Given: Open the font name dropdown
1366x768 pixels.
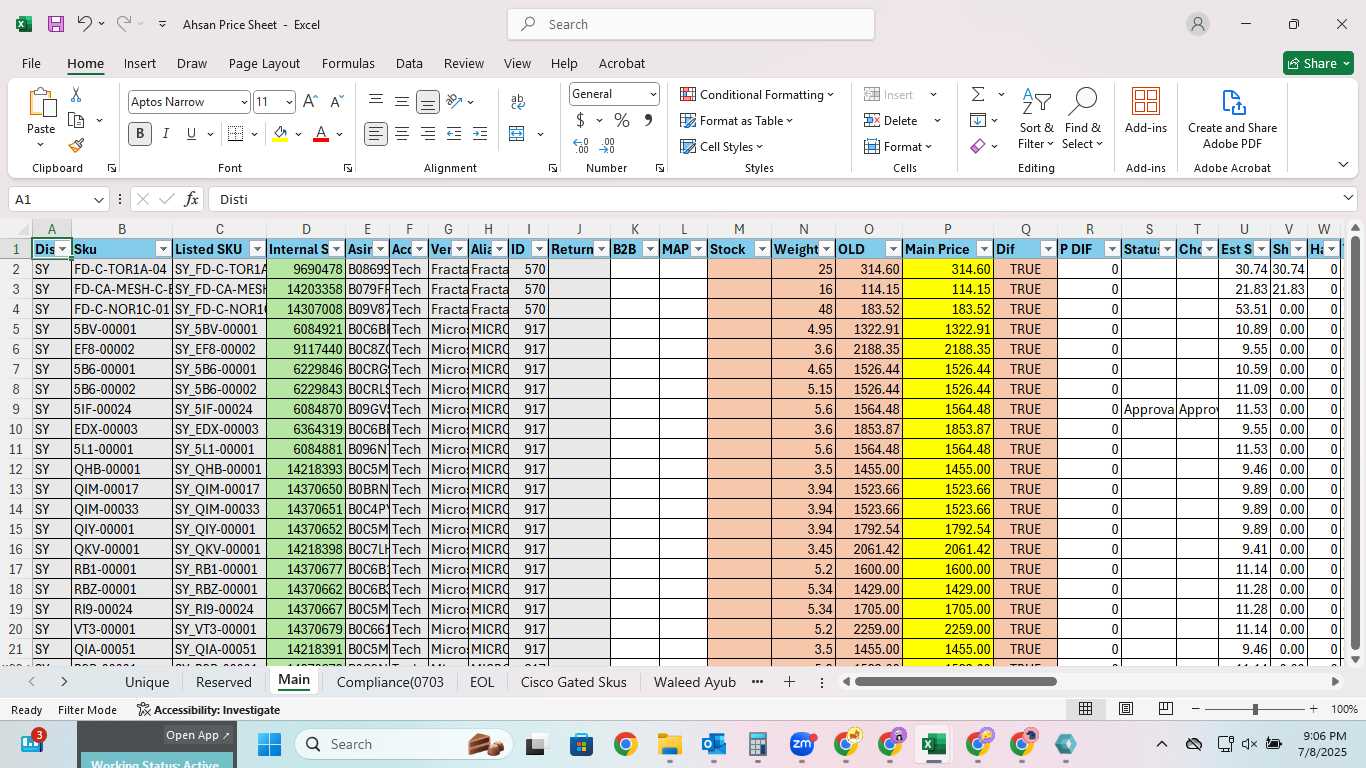Looking at the screenshot, I should click(243, 102).
